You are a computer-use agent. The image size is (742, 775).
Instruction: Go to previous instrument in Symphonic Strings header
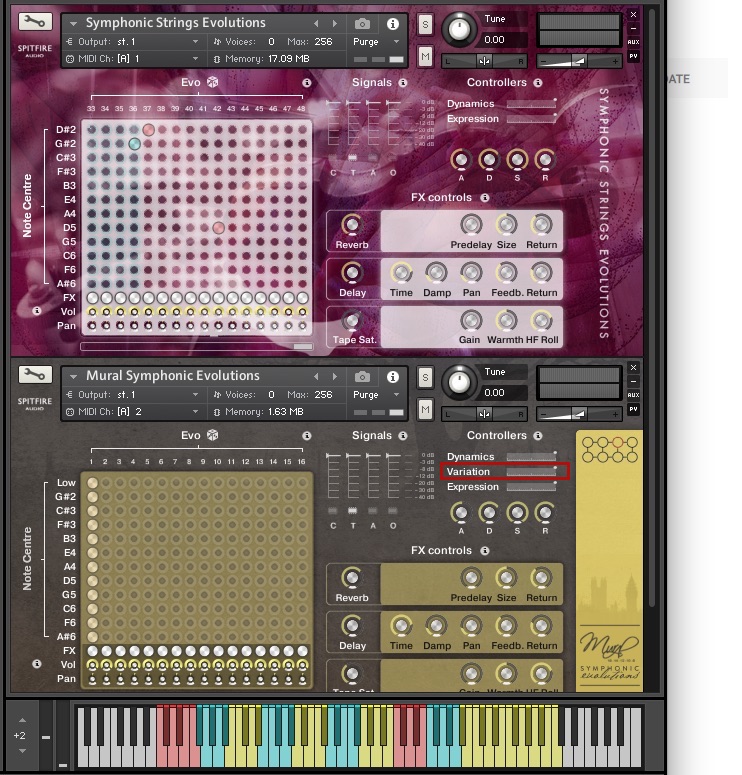[x=316, y=24]
